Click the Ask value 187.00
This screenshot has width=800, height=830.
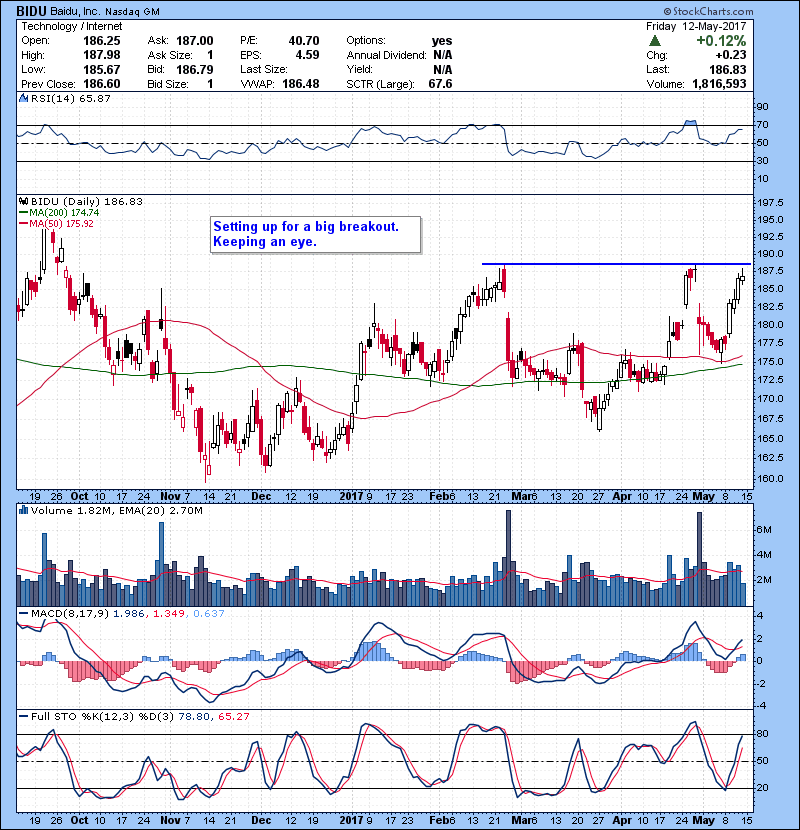click(194, 41)
